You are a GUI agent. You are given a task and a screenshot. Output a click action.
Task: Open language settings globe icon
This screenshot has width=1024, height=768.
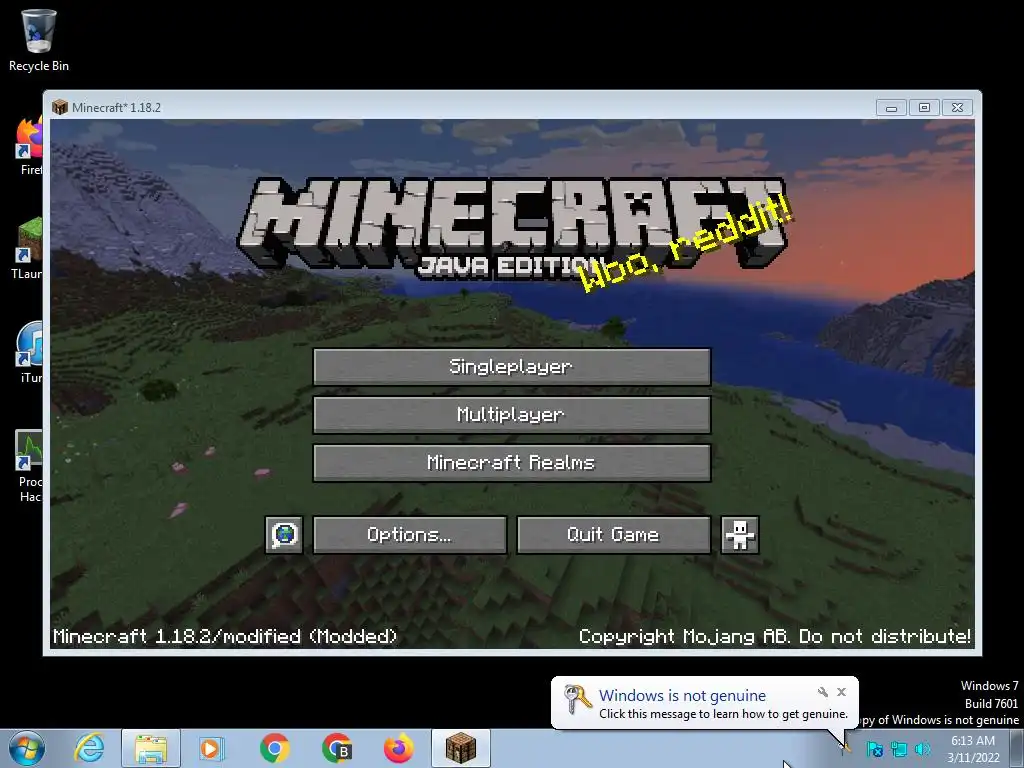[x=284, y=535]
